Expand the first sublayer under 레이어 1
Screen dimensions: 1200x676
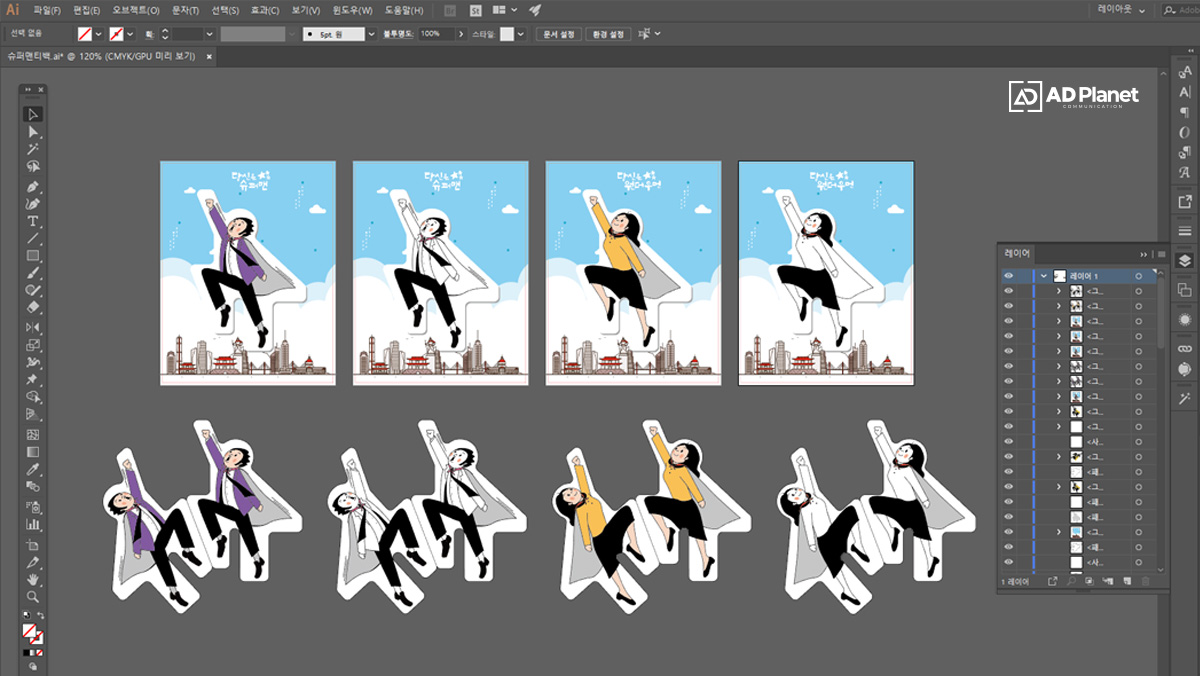point(1059,291)
